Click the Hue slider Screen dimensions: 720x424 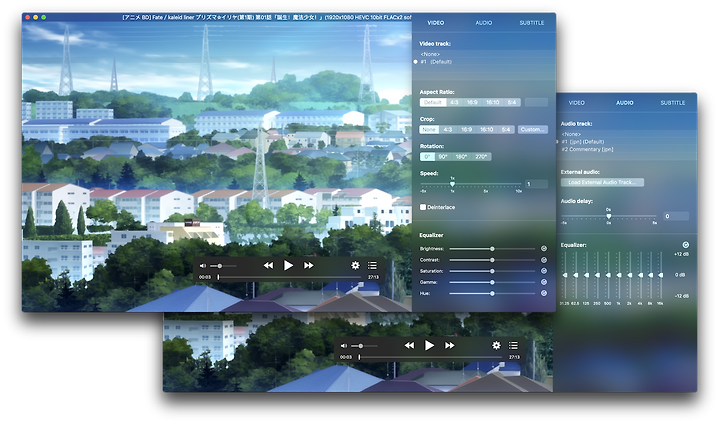(492, 293)
